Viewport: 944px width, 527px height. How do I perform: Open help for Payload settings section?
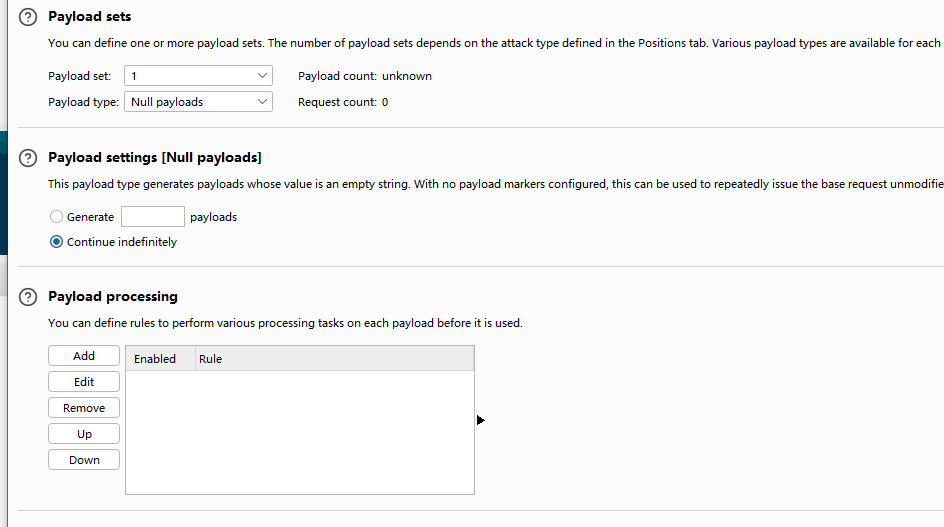click(x=28, y=158)
